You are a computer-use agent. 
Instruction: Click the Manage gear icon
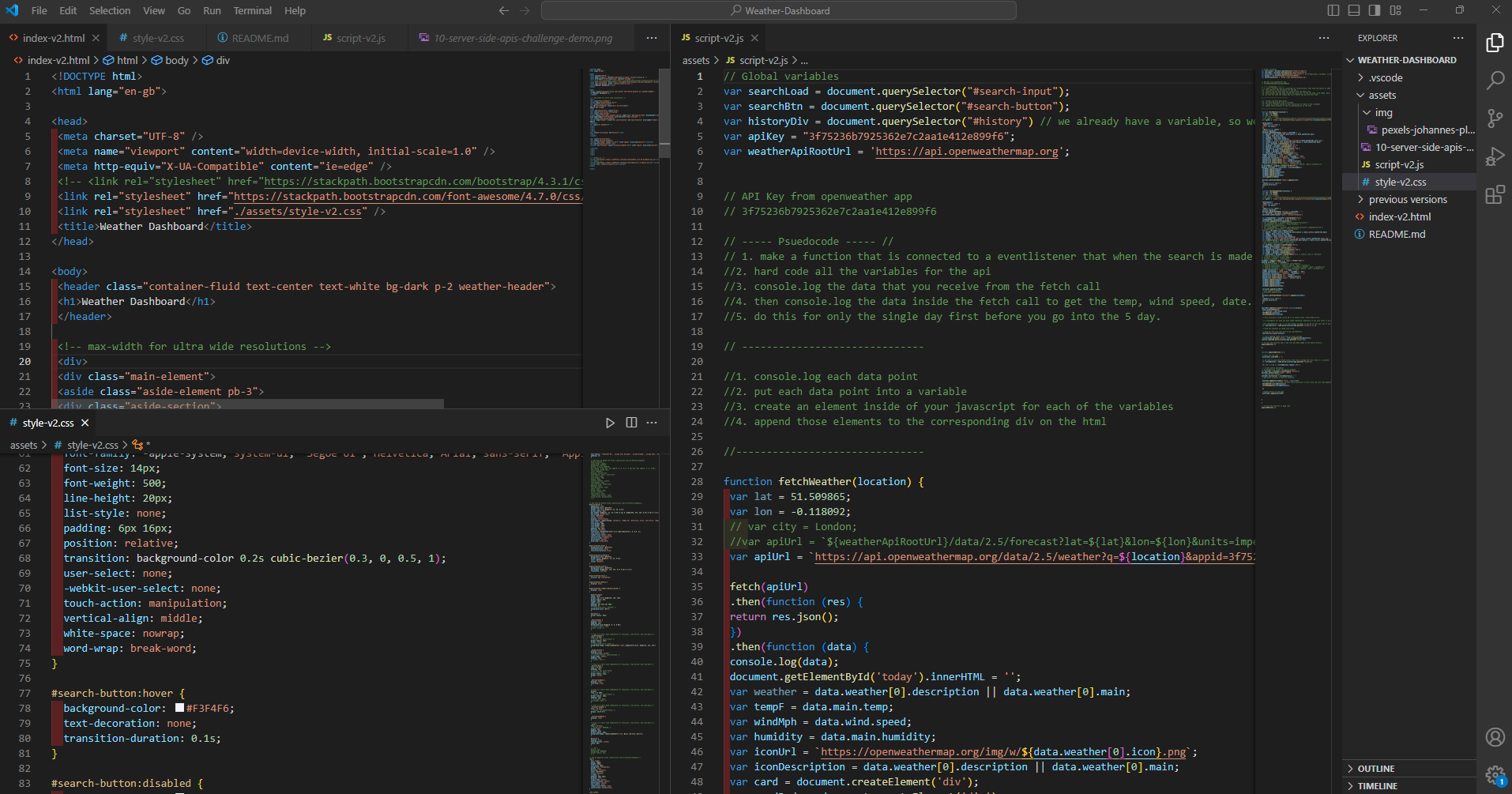[x=1495, y=775]
